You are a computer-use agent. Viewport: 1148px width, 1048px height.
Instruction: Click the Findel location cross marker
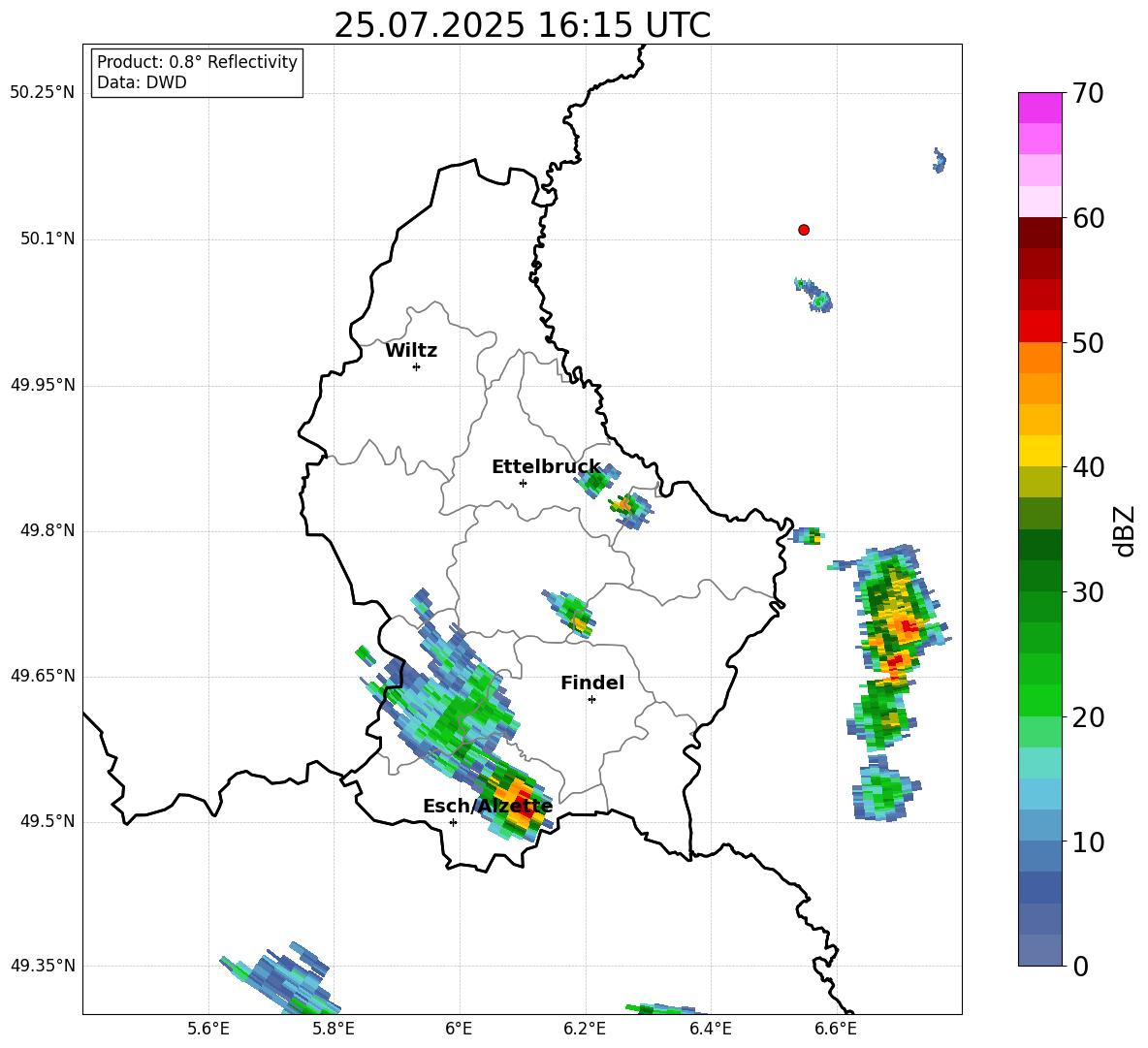point(591,700)
